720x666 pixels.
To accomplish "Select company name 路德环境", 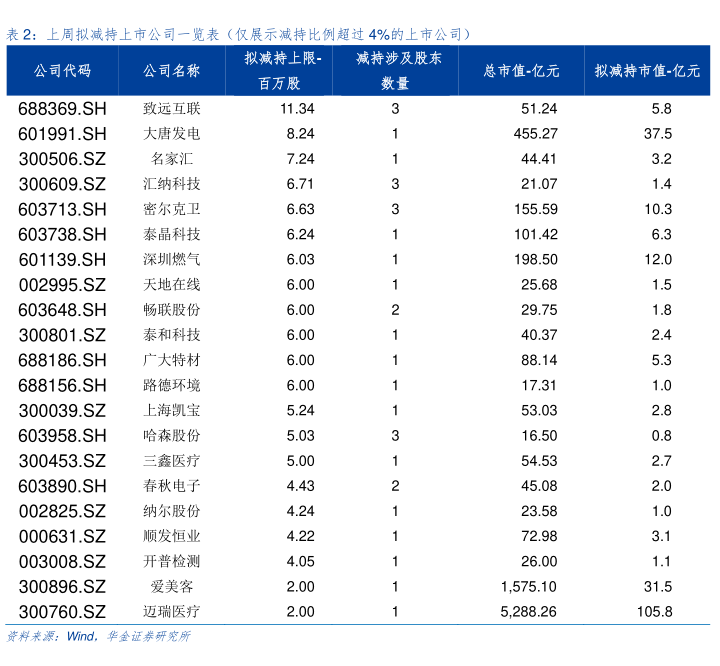I will (x=172, y=385).
